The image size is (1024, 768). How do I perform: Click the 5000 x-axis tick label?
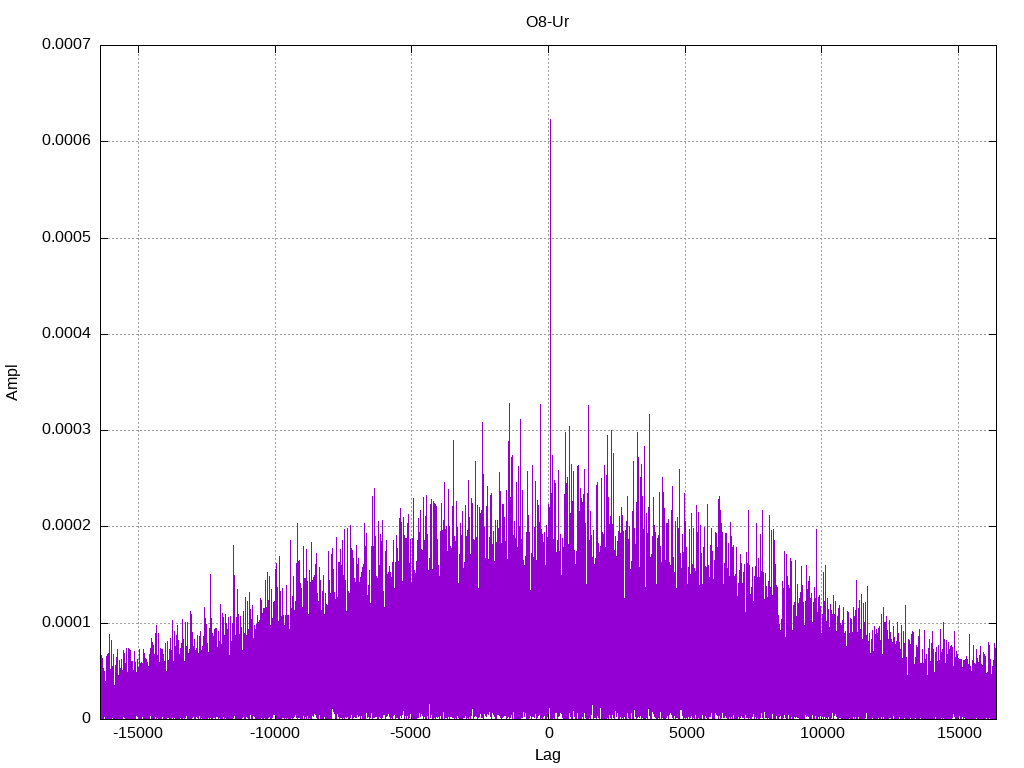point(685,734)
